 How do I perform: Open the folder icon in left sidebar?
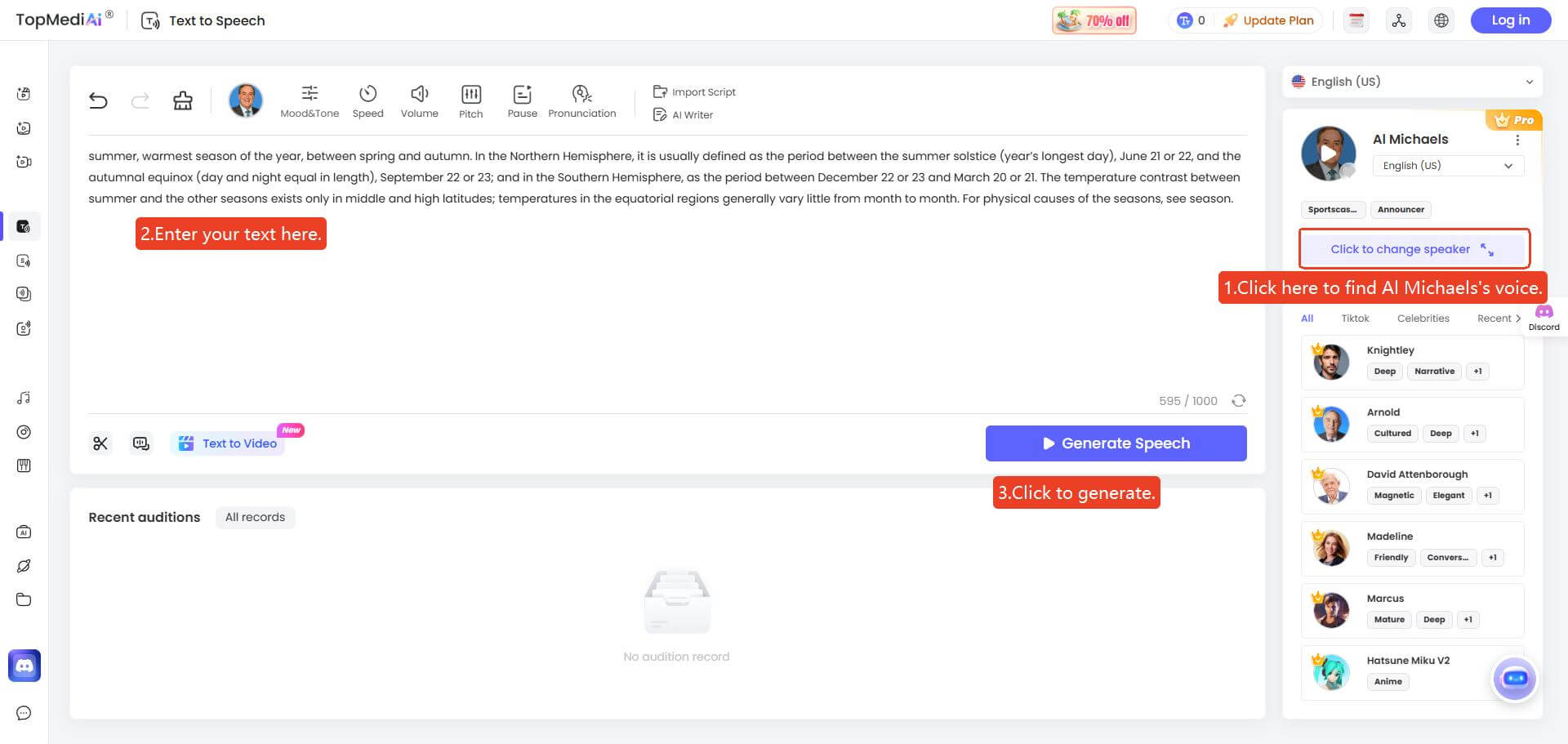[24, 599]
